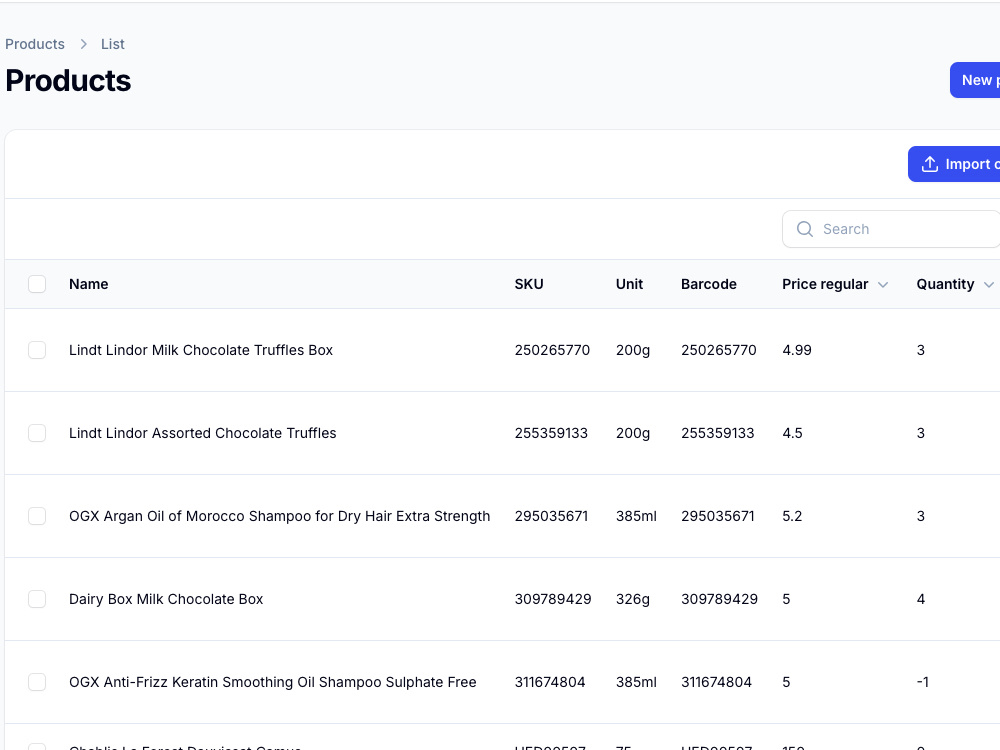This screenshot has height=750, width=1000.
Task: Open Lindt Lindor Assorted Chocolate Truffles product
Action: pyautogui.click(x=203, y=433)
